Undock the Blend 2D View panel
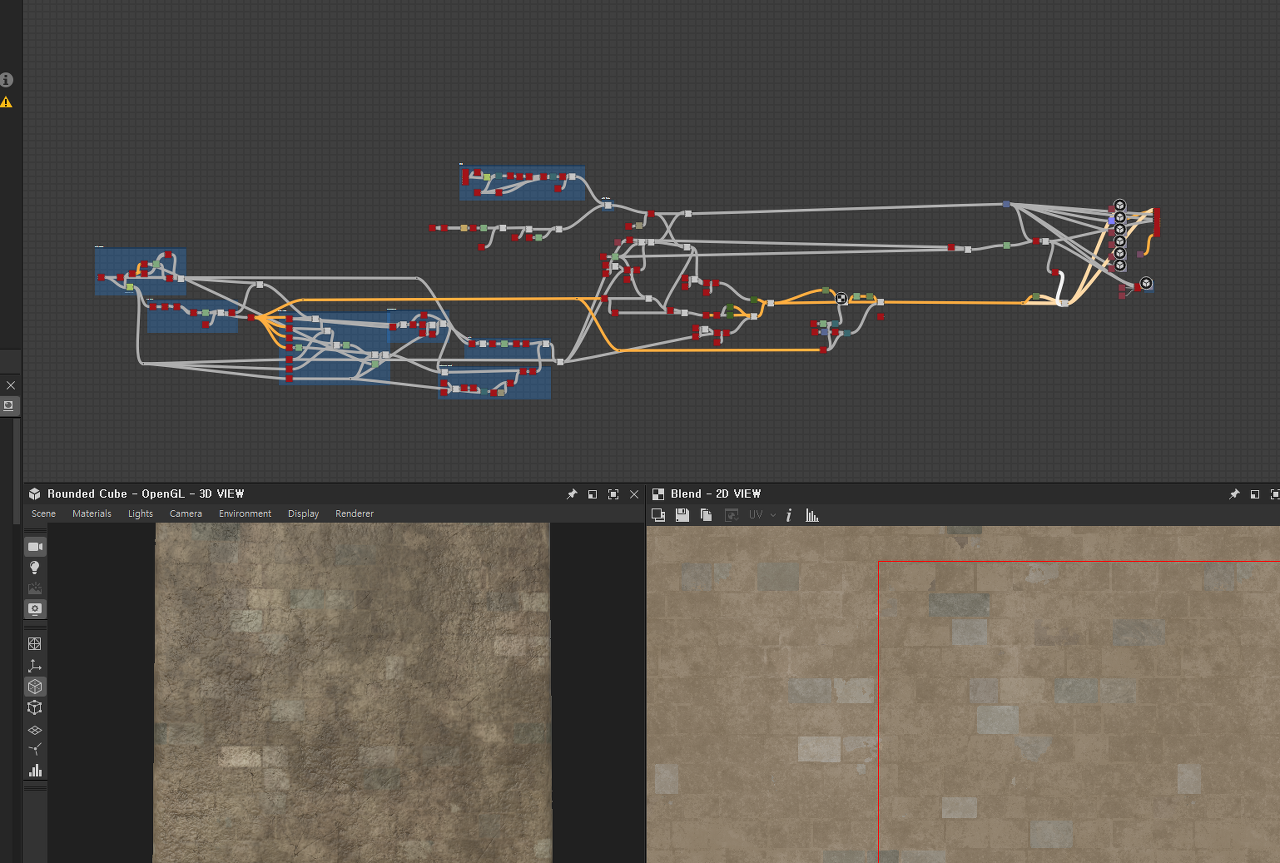The height and width of the screenshot is (863, 1280). (x=1254, y=494)
